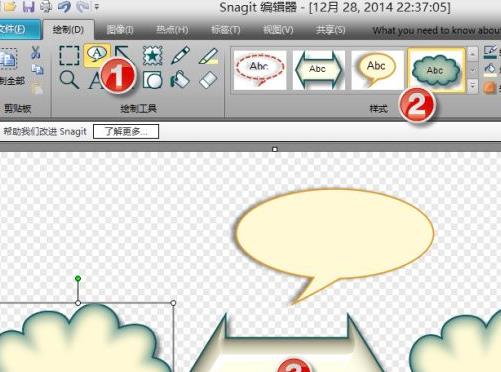Image resolution: width=501 pixels, height=372 pixels.
Task: Select the yellow speech bubble on canvas
Action: [x=335, y=233]
